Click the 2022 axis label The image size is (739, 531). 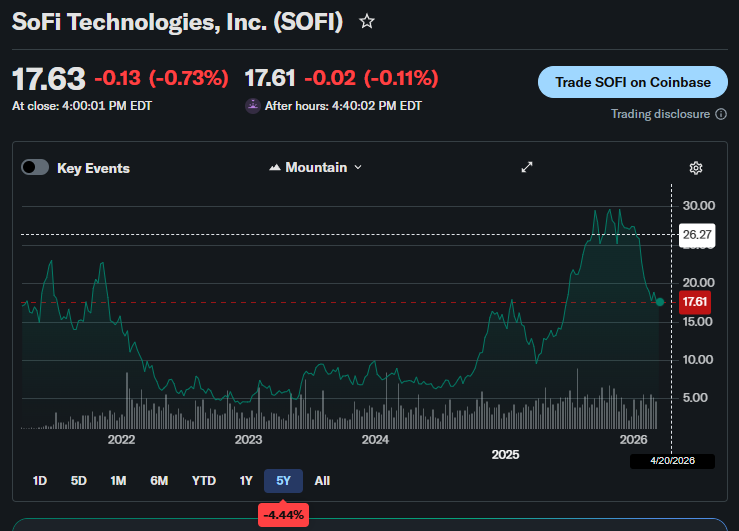click(121, 440)
